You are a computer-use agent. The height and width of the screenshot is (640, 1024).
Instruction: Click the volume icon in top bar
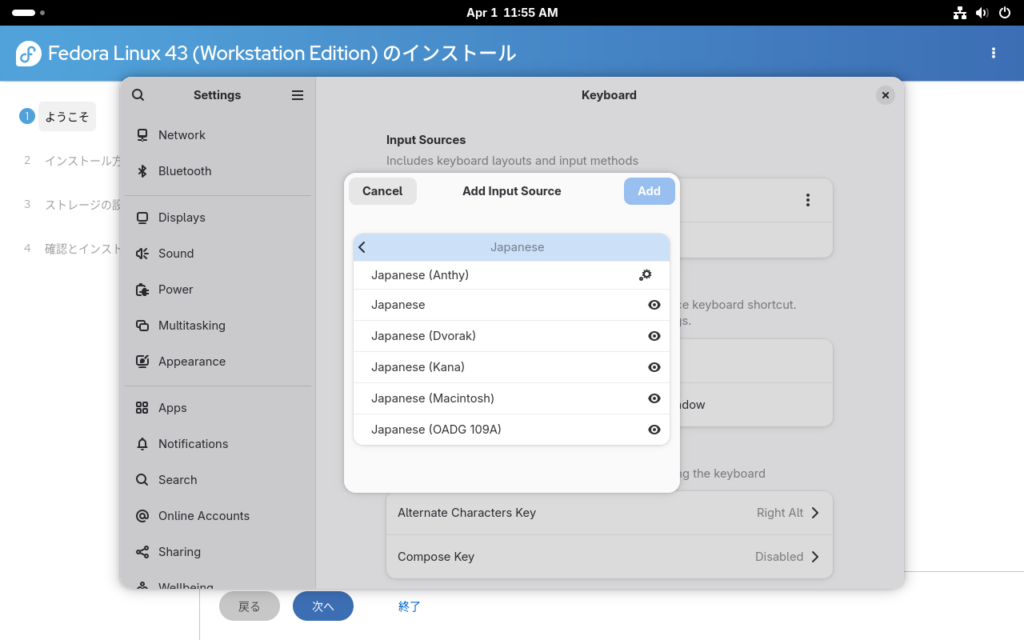click(x=981, y=13)
